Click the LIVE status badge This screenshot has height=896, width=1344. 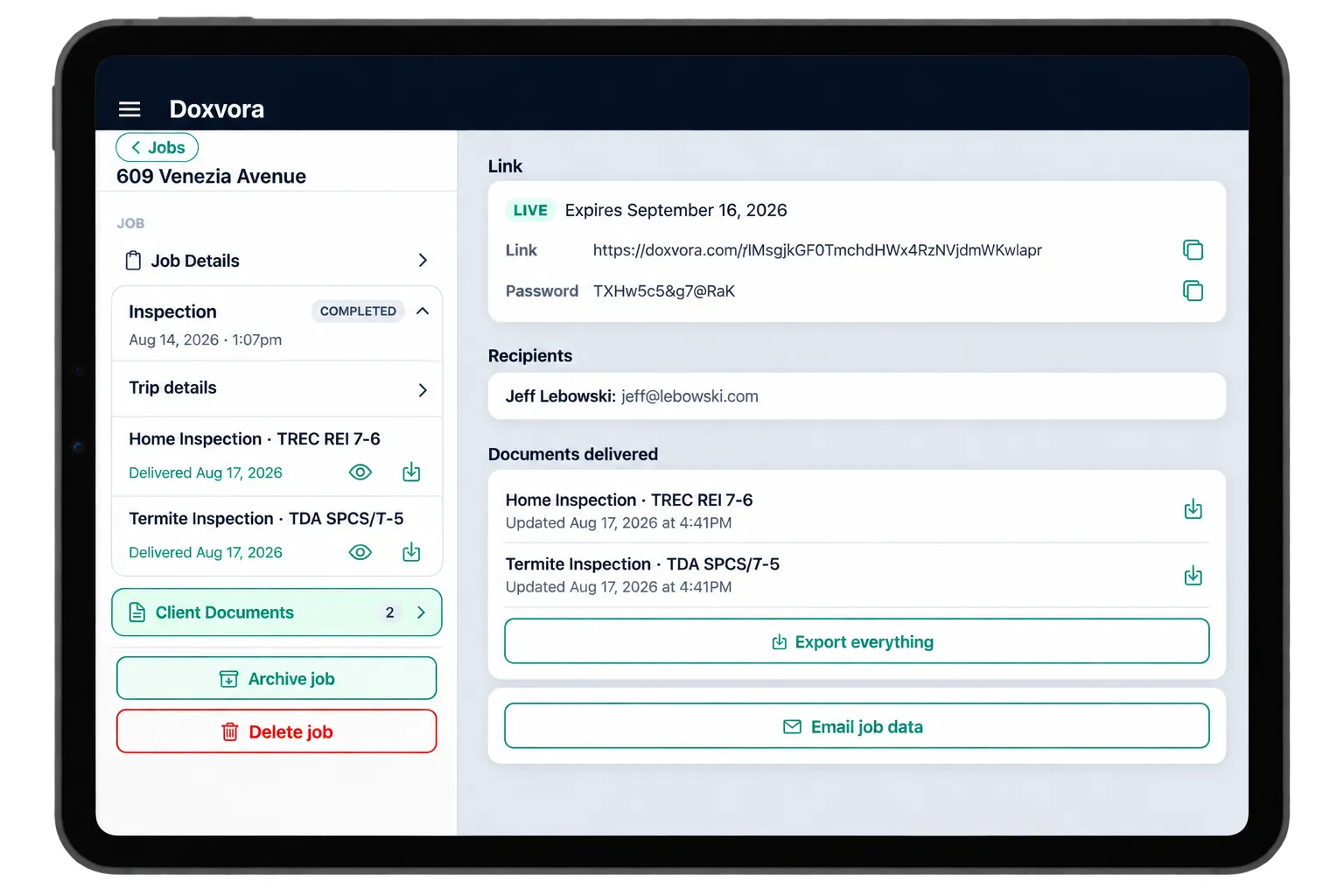[x=530, y=210]
